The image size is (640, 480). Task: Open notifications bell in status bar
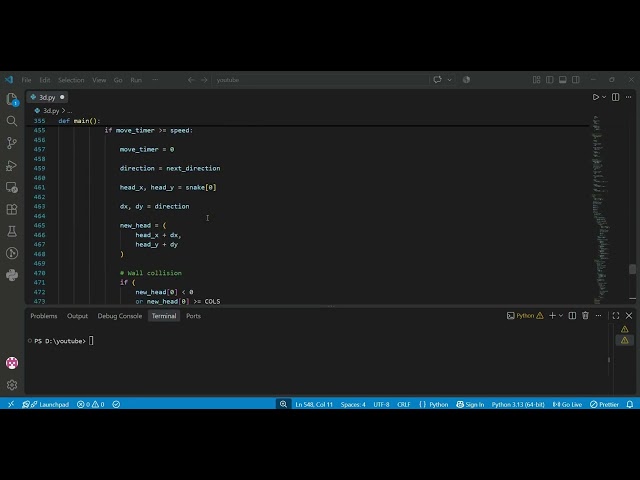point(630,404)
